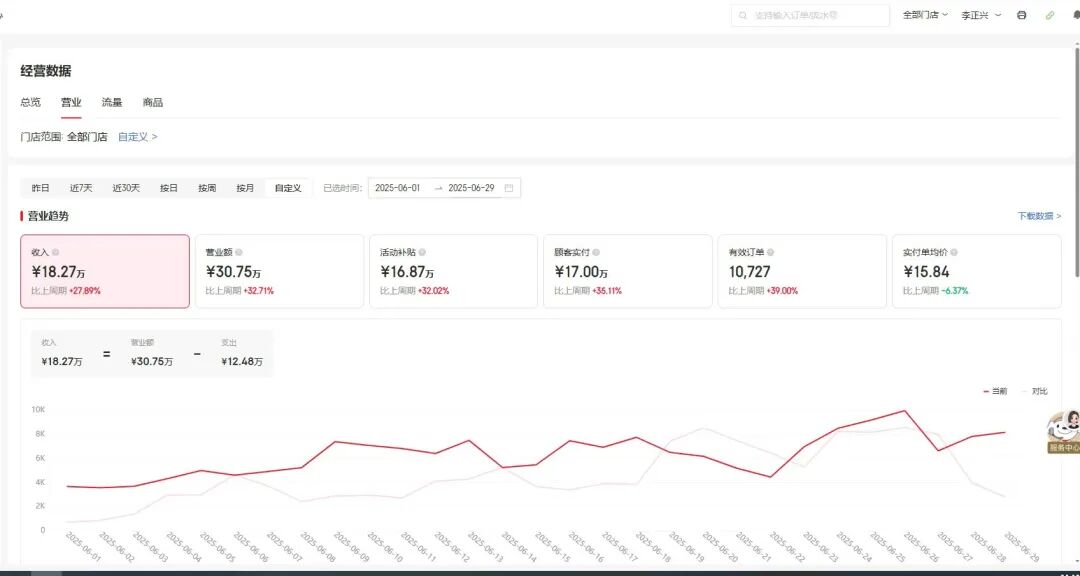Image resolution: width=1080 pixels, height=576 pixels.
Task: Click the printer icon in top bar
Action: 1021,15
